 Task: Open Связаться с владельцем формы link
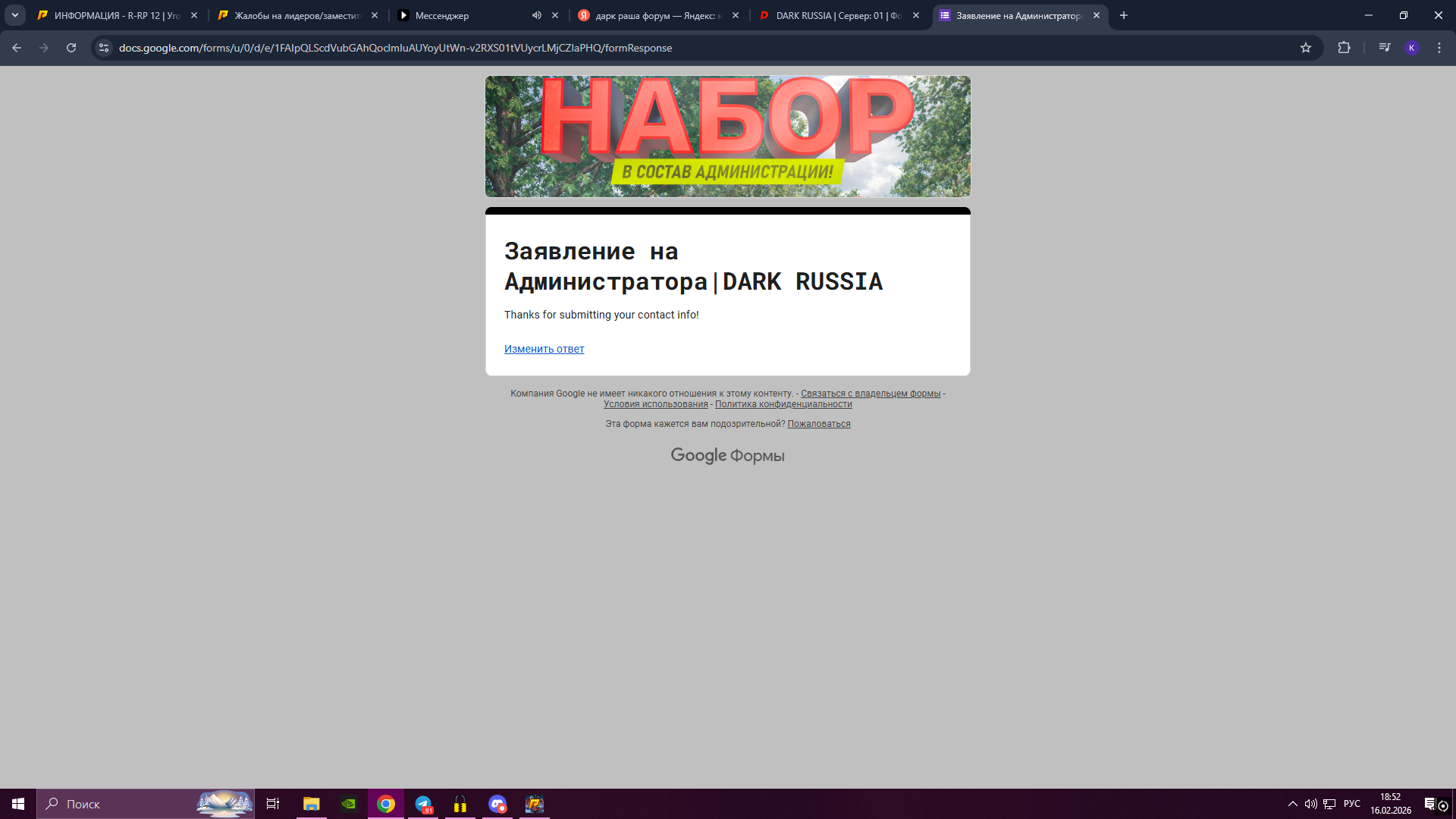(x=870, y=394)
